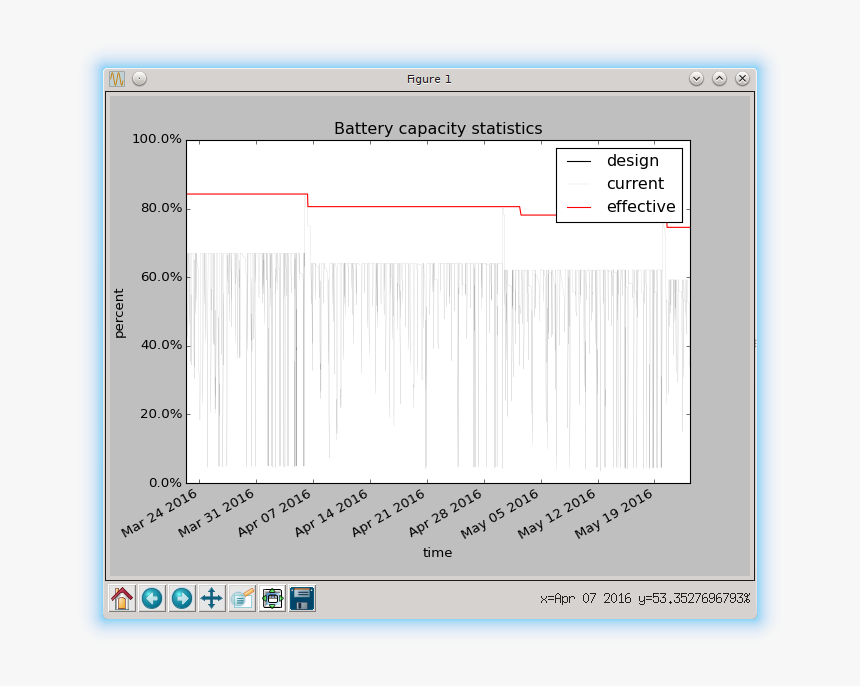Minimize the Figure 1 window
This screenshot has width=860, height=686.
click(x=696, y=78)
